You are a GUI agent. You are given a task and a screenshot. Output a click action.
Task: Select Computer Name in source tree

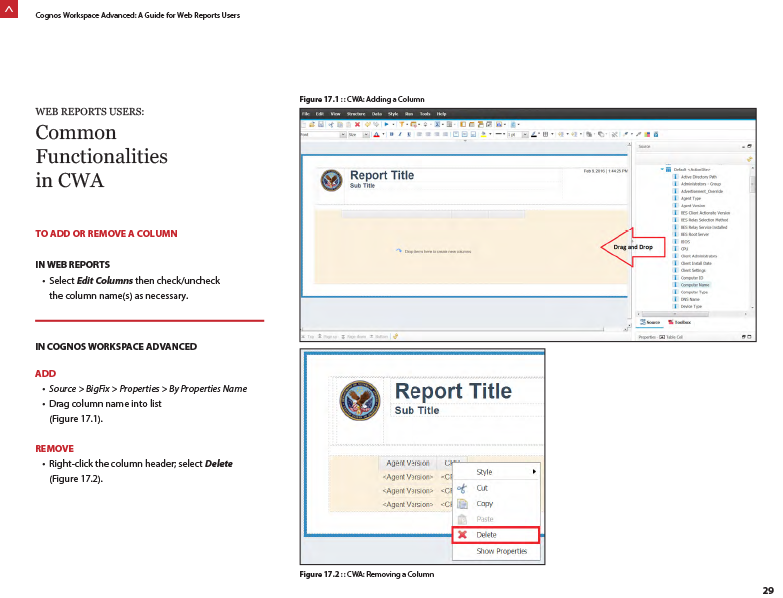695,285
